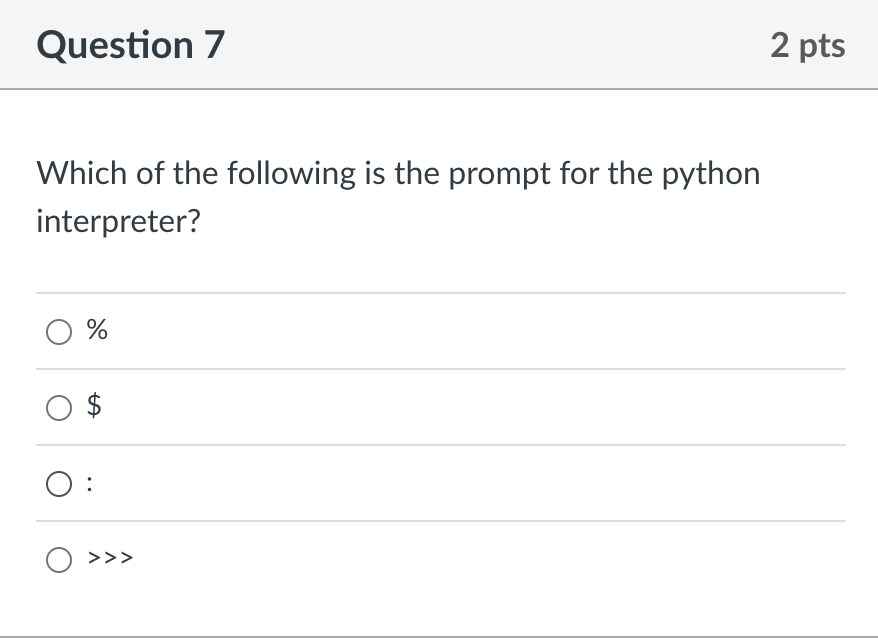Screen dimensions: 878x642
Task: Click the number 2 beside pts
Action: pos(780,45)
